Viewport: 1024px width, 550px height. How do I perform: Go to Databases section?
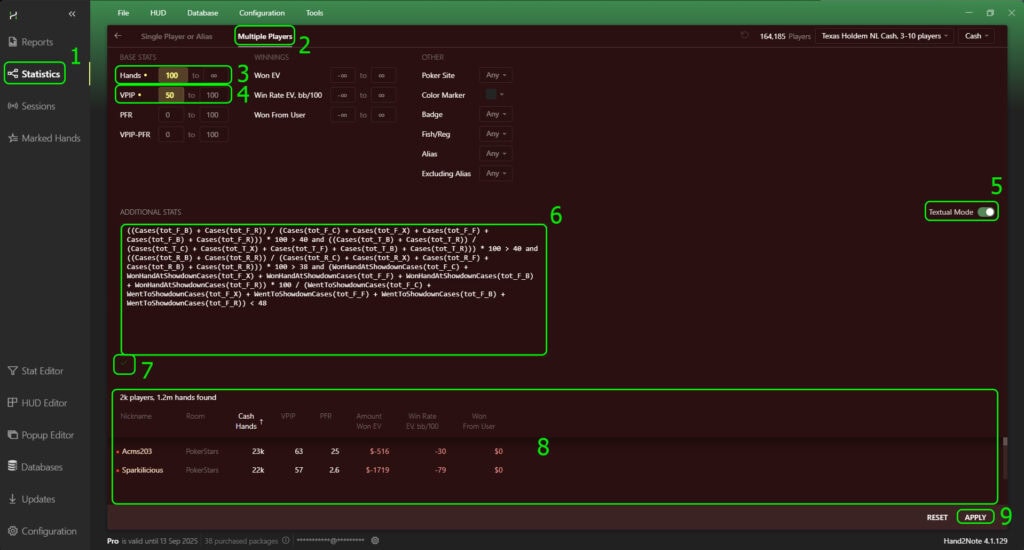pyautogui.click(x=41, y=467)
